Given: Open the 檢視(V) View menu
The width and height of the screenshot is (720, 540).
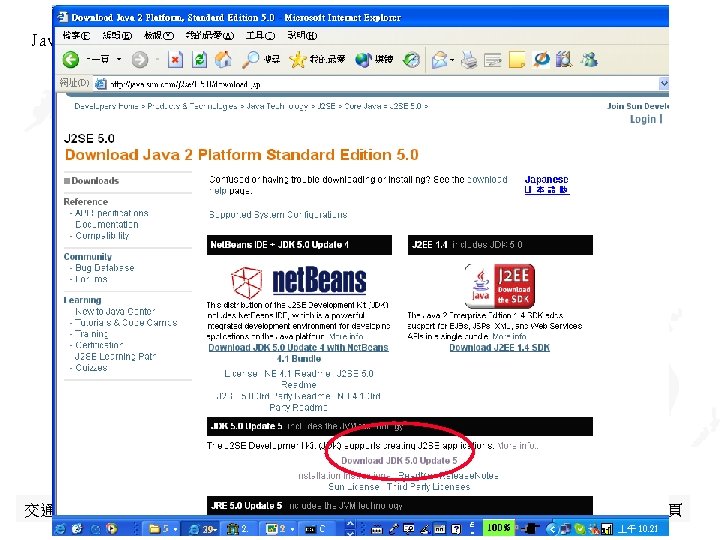Looking at the screenshot, I should [158, 35].
